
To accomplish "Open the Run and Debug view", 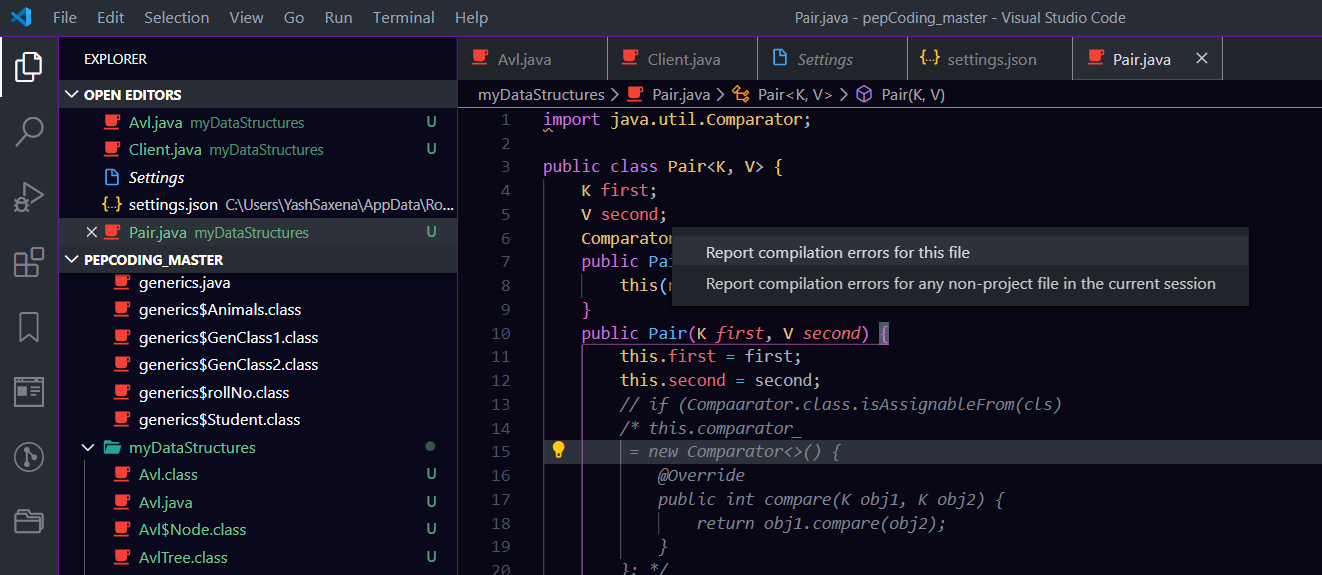I will tap(29, 197).
